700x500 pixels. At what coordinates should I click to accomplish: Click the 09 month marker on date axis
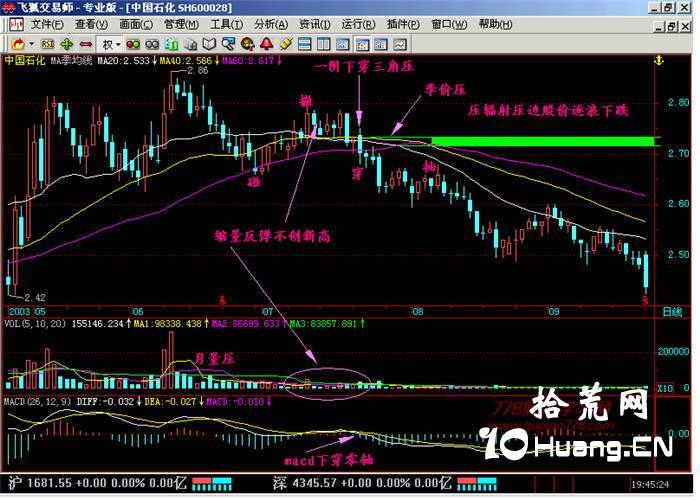(554, 311)
